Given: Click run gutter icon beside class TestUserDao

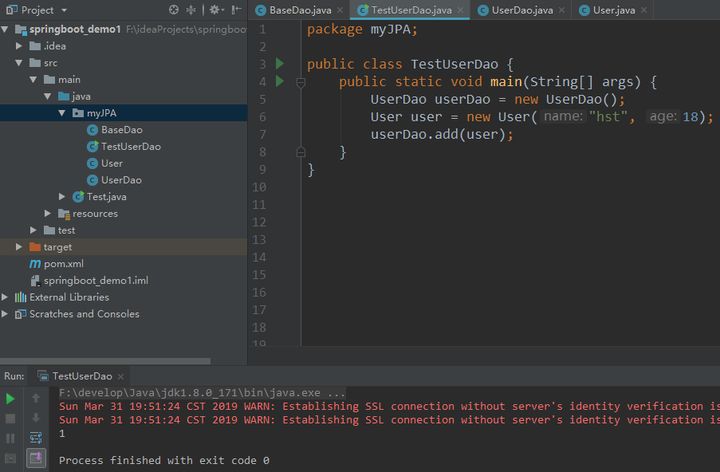Looking at the screenshot, I should pos(280,63).
